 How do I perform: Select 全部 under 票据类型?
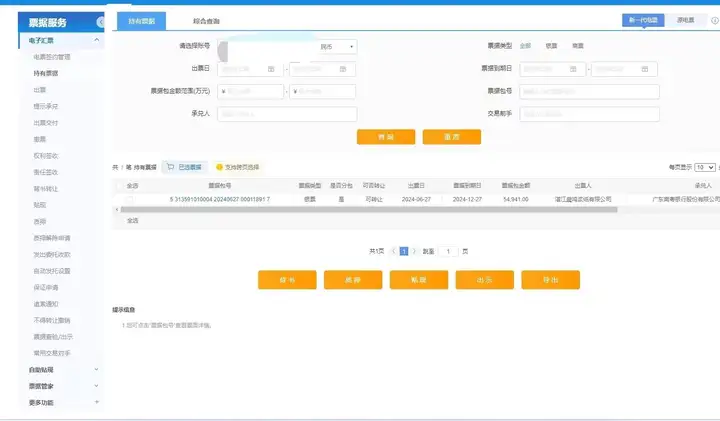tap(525, 46)
